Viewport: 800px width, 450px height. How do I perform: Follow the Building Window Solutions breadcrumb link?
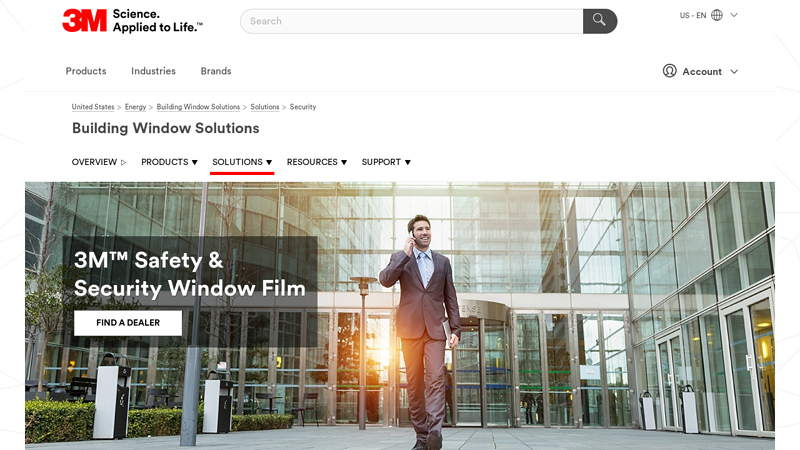(x=198, y=107)
